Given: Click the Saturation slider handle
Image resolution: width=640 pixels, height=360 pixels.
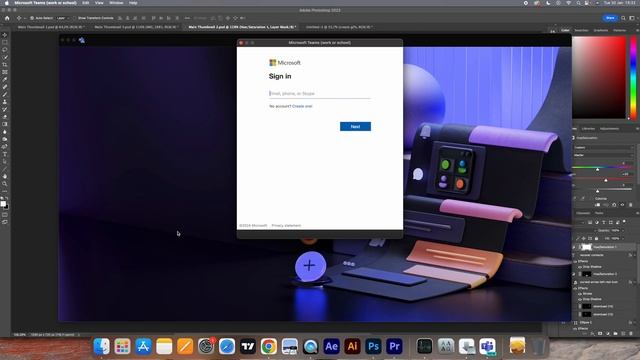Looking at the screenshot, I should tap(606, 180).
